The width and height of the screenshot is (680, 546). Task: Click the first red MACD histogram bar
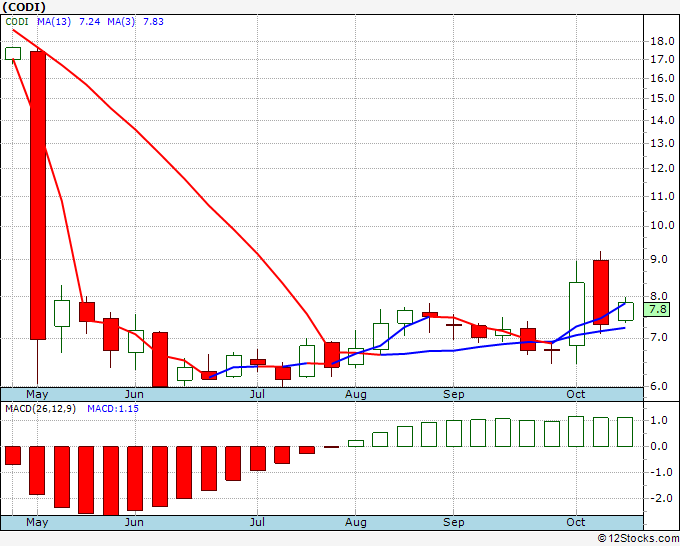(13, 455)
